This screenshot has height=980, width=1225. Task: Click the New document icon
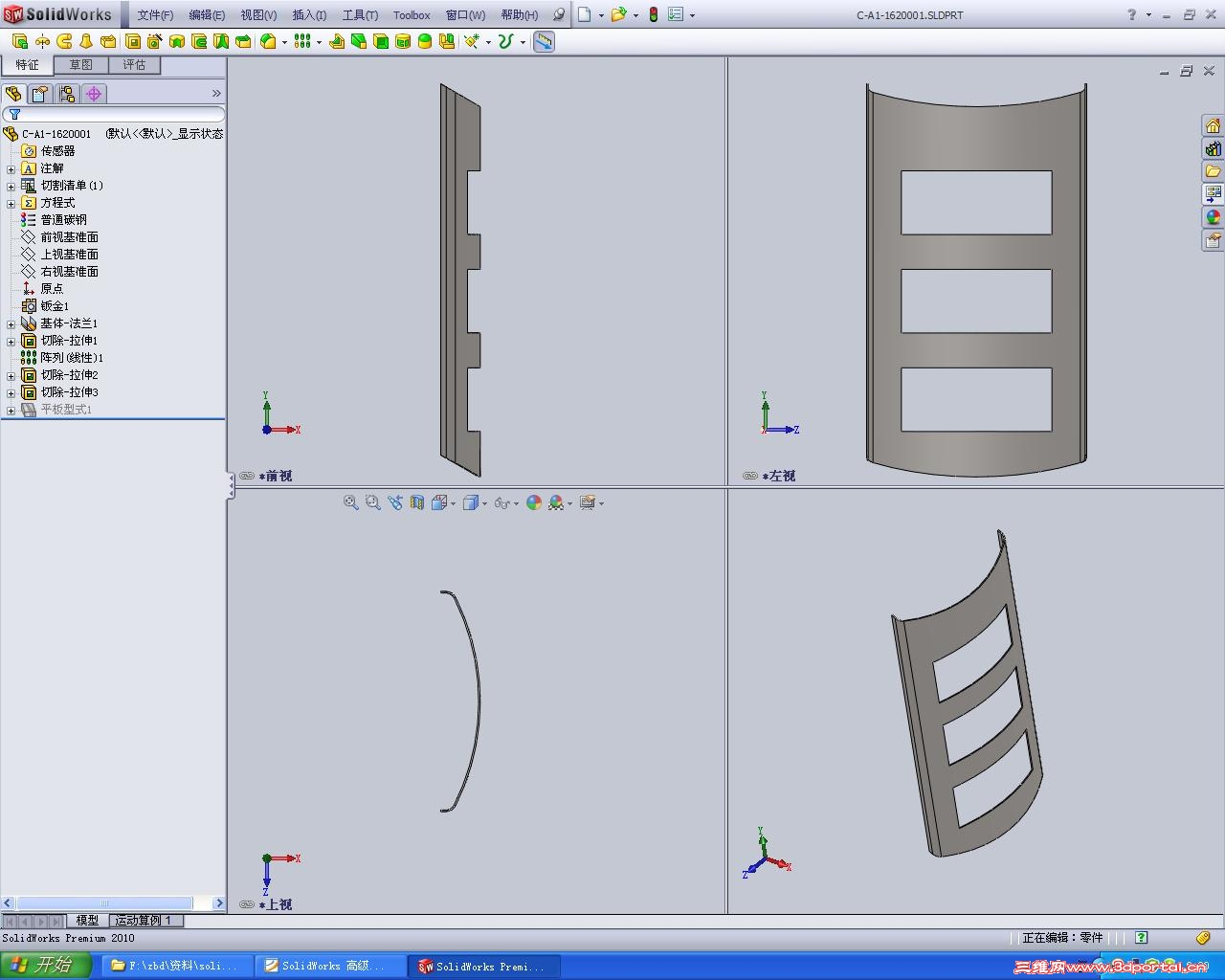(584, 14)
